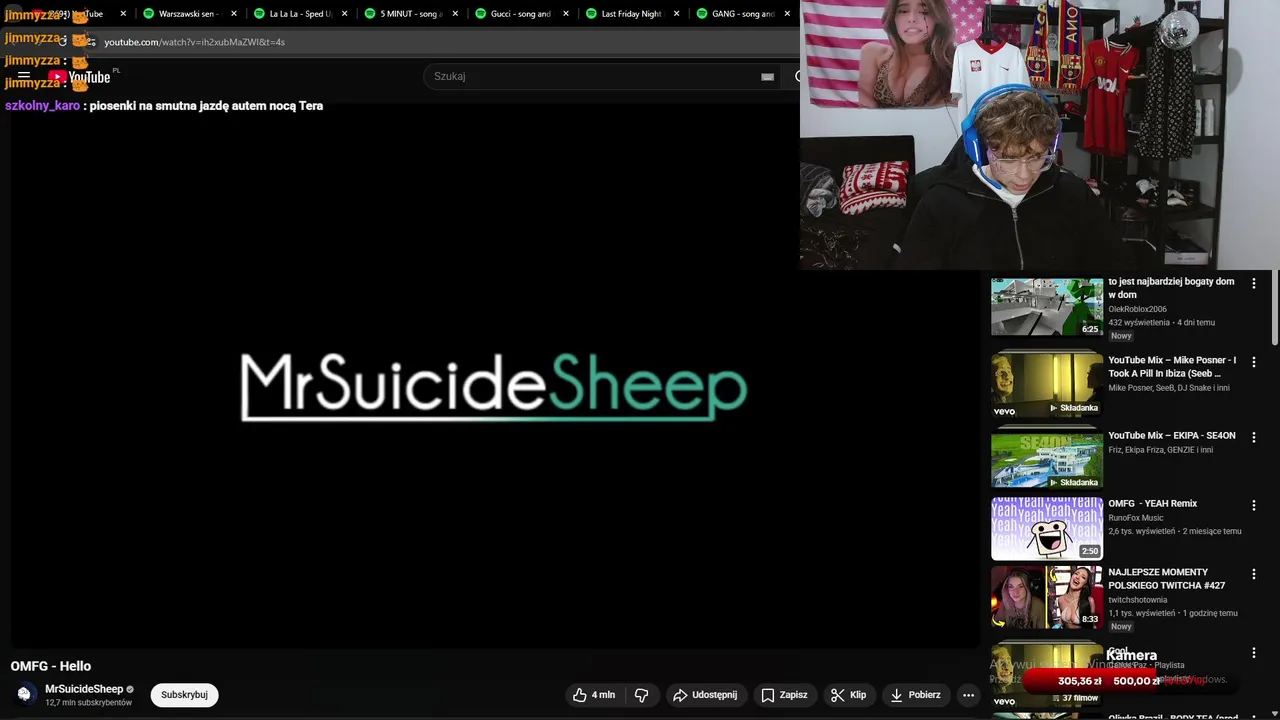Save video with Zapisz button

click(784, 695)
